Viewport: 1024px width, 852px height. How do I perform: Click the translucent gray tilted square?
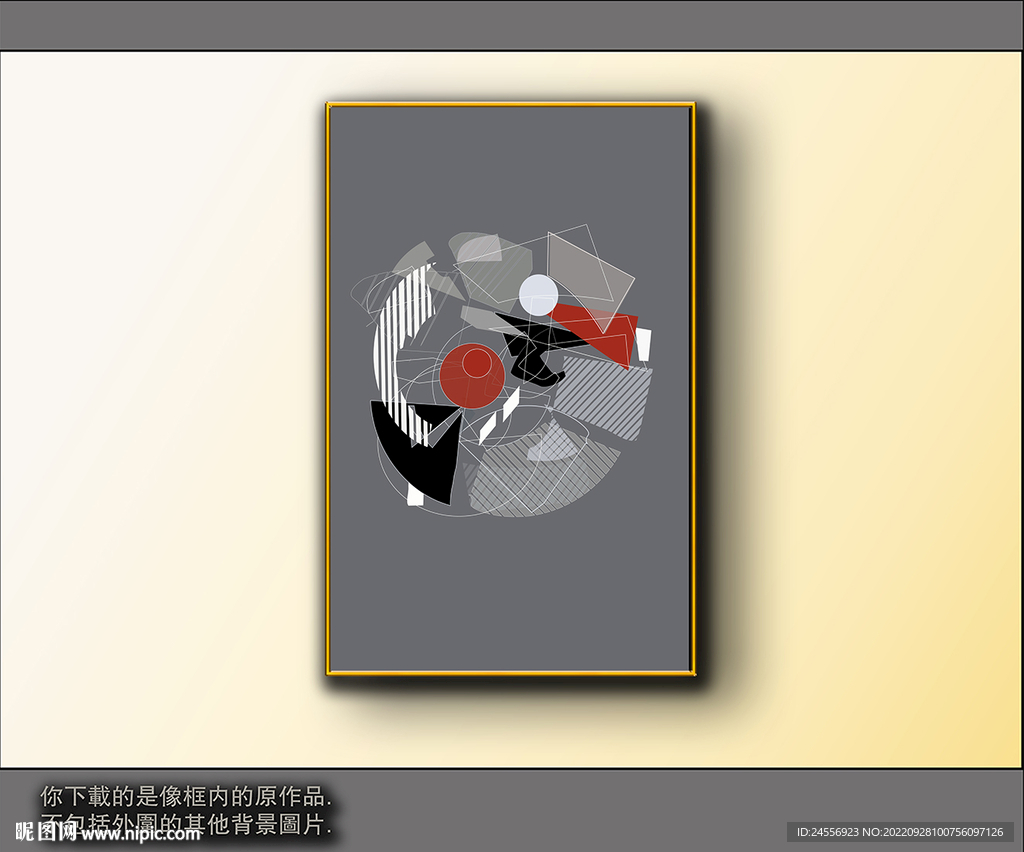590,267
